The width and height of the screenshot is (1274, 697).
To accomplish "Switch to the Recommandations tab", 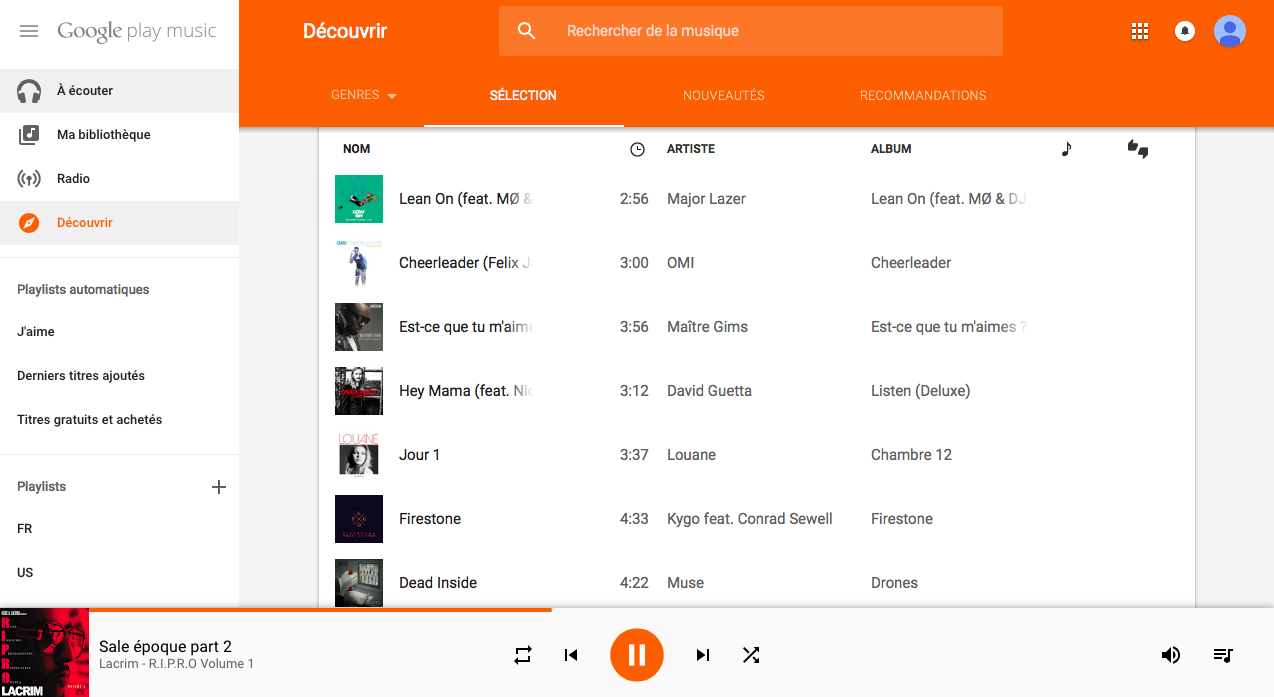I will point(923,96).
